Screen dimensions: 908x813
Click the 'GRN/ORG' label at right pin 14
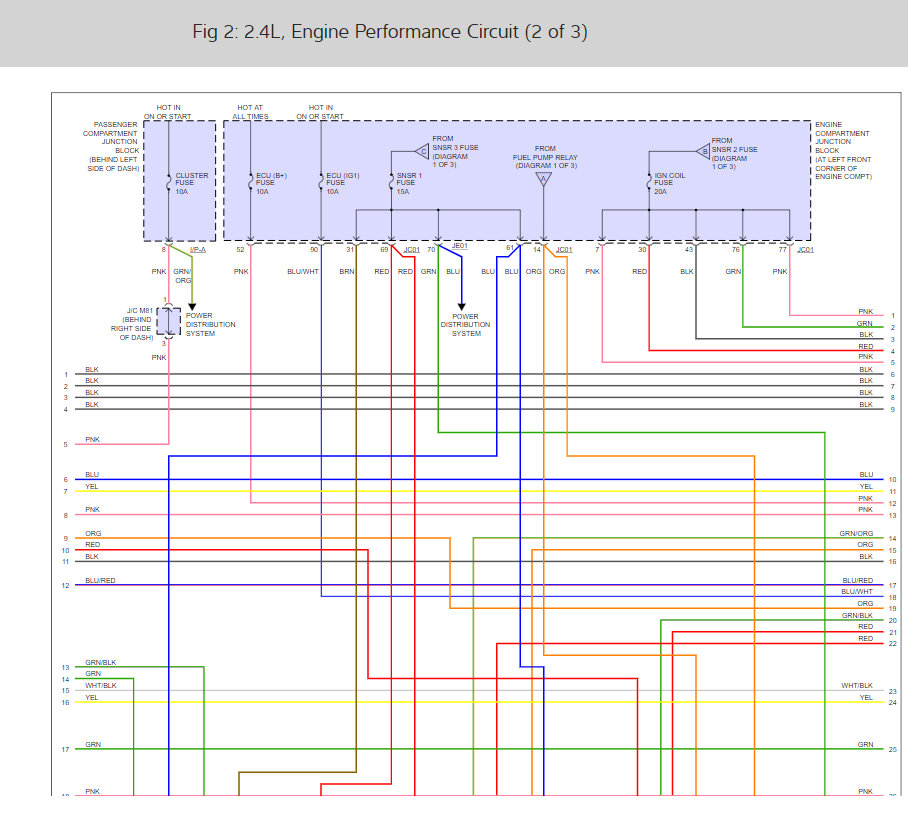coord(856,533)
